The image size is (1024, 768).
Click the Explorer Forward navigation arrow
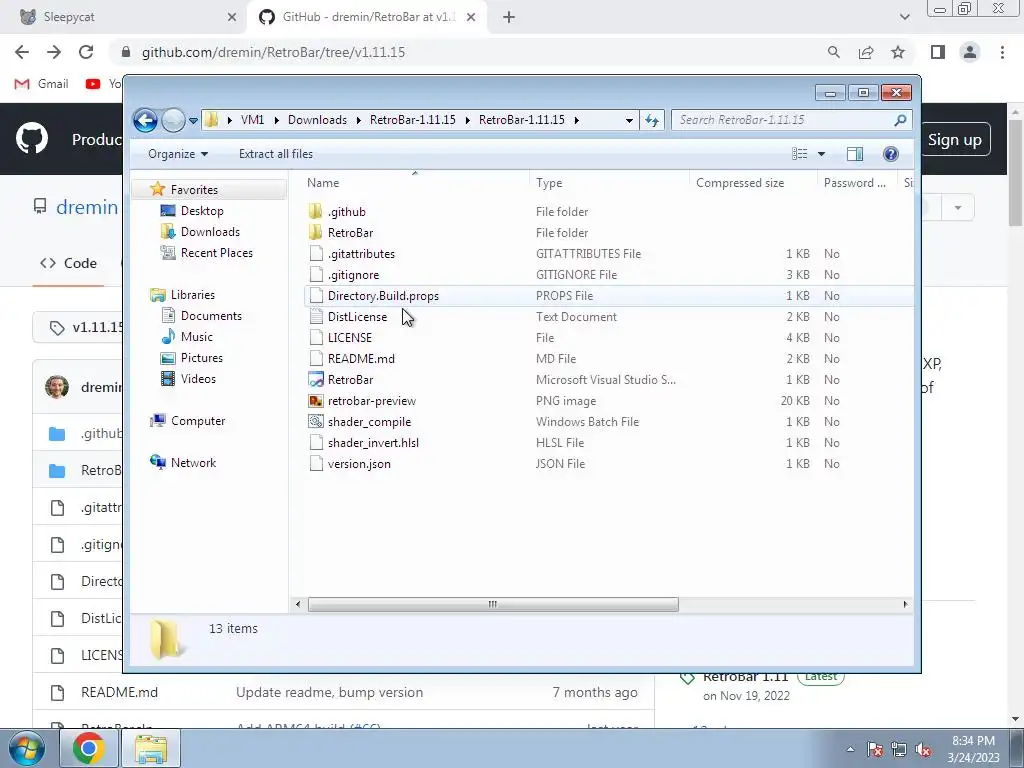click(173, 120)
